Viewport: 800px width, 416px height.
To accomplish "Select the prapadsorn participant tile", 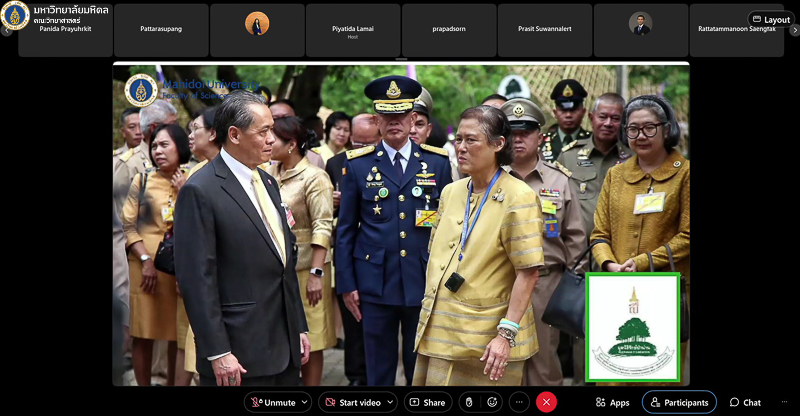I will click(x=448, y=30).
